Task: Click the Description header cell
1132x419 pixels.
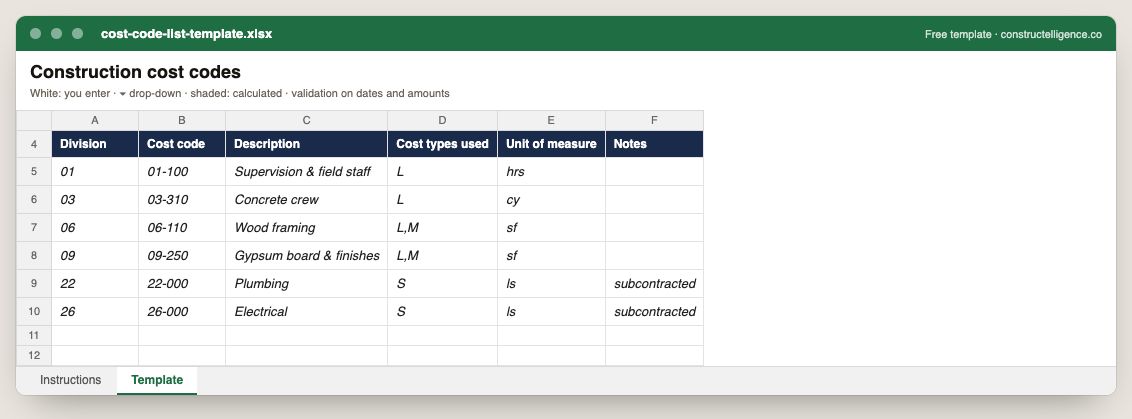Action: click(306, 144)
